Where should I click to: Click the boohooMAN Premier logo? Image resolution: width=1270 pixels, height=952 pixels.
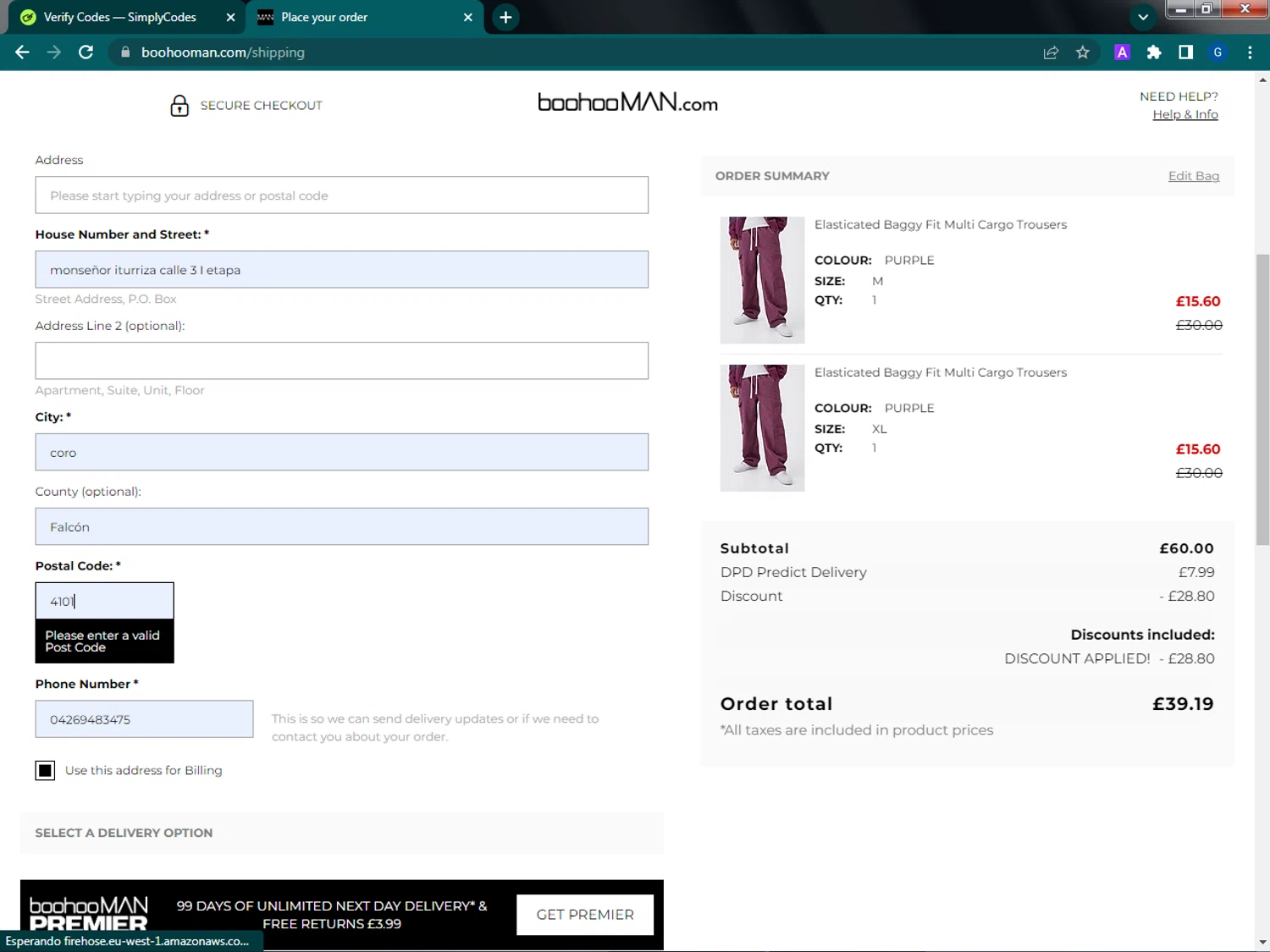coord(89,915)
